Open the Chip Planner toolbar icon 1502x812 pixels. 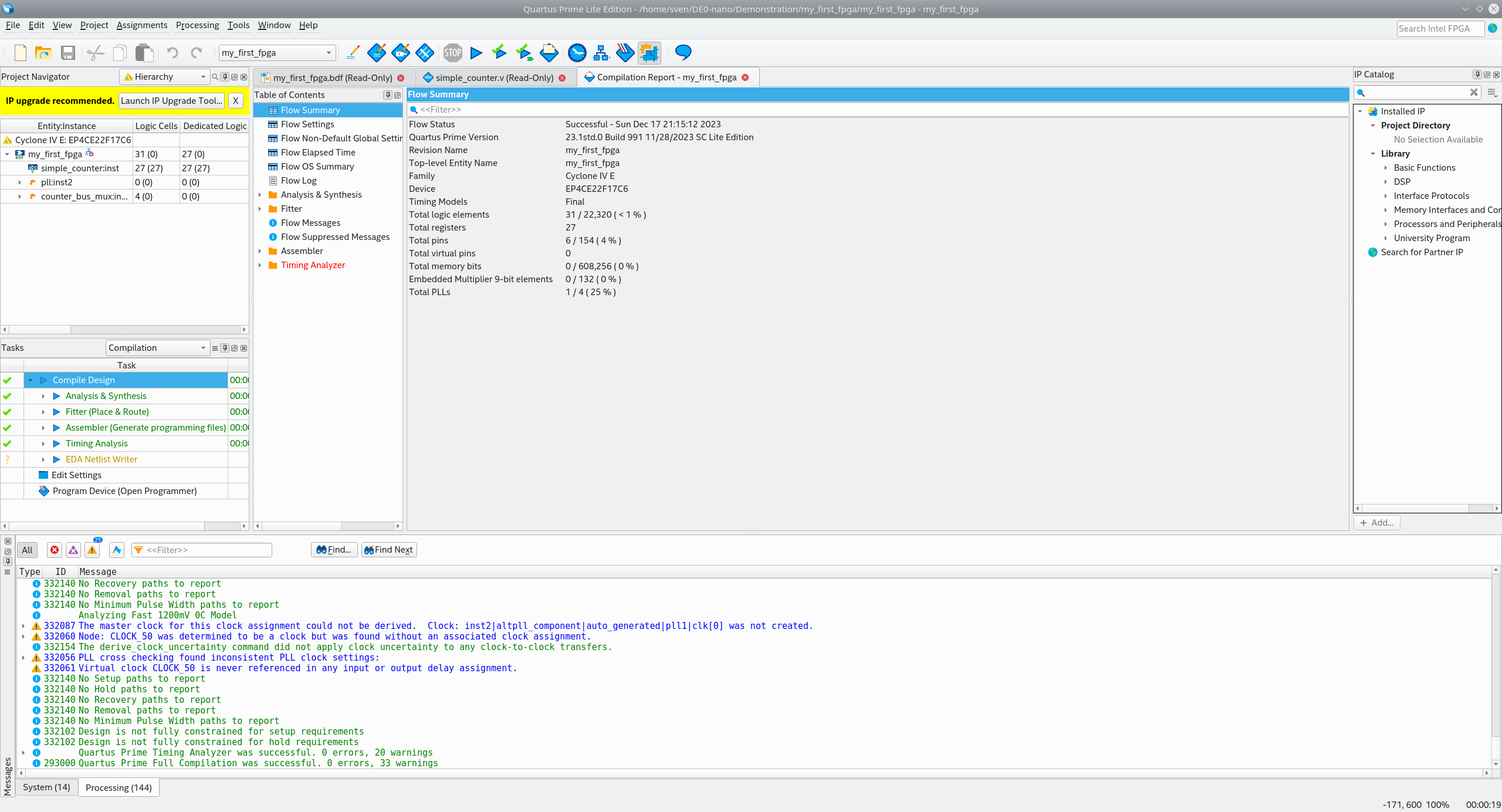pyautogui.click(x=425, y=53)
